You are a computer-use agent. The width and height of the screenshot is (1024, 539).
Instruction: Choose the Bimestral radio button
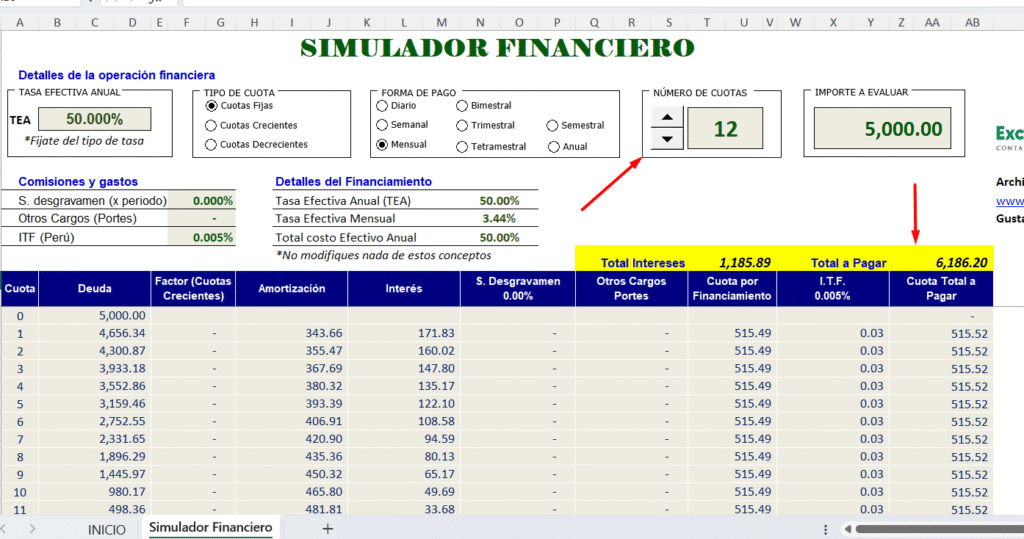pyautogui.click(x=462, y=105)
